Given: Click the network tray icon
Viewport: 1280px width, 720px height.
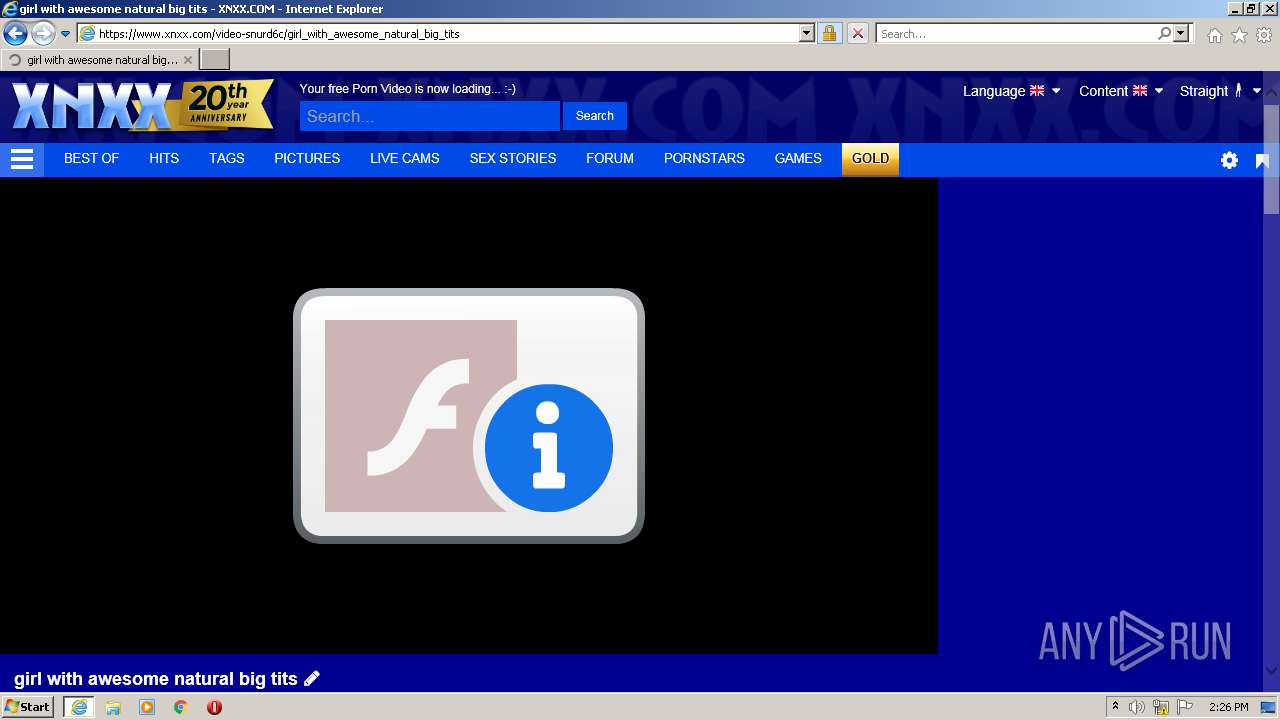Looking at the screenshot, I should 1161,707.
